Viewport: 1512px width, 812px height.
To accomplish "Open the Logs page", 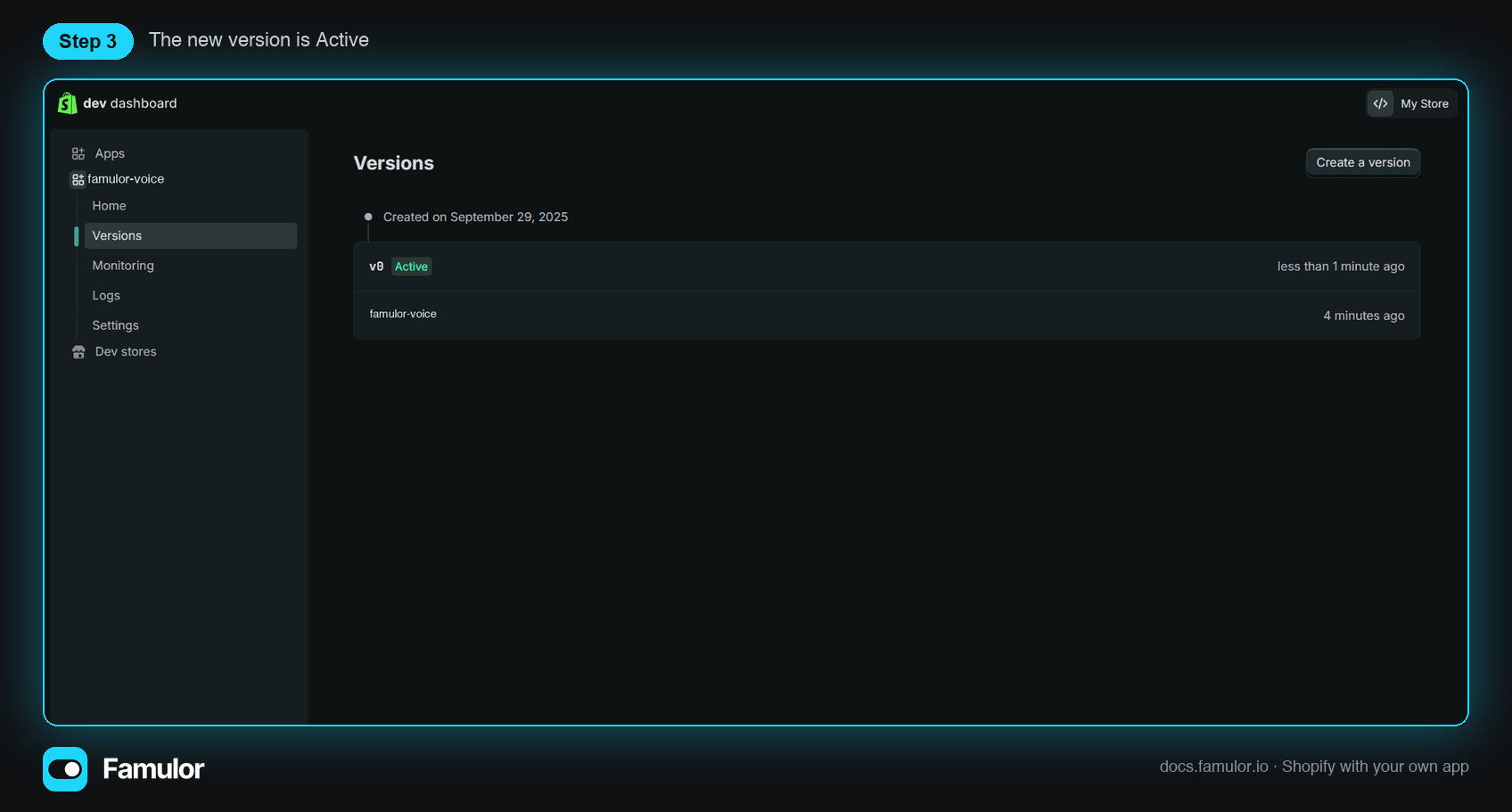I will (106, 296).
